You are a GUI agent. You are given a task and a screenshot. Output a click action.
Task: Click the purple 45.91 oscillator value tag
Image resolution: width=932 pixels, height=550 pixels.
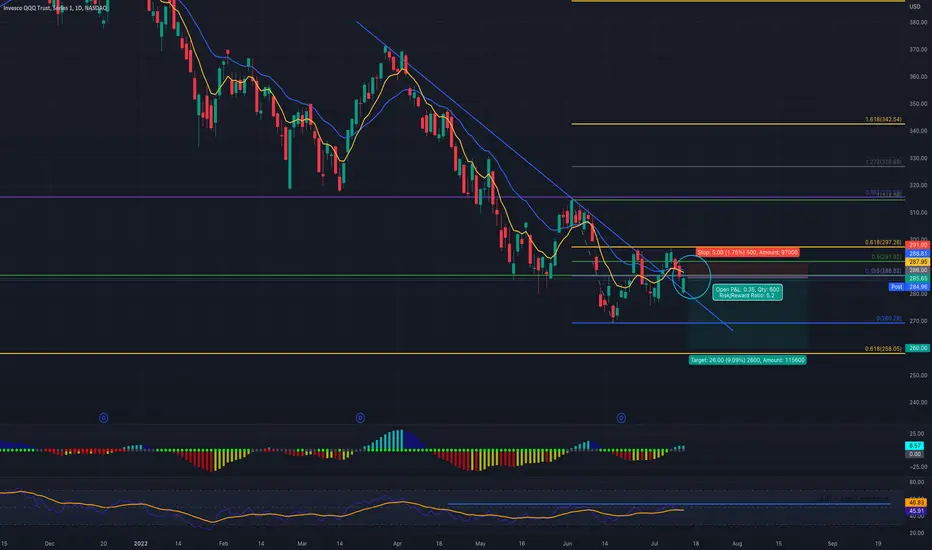(917, 511)
